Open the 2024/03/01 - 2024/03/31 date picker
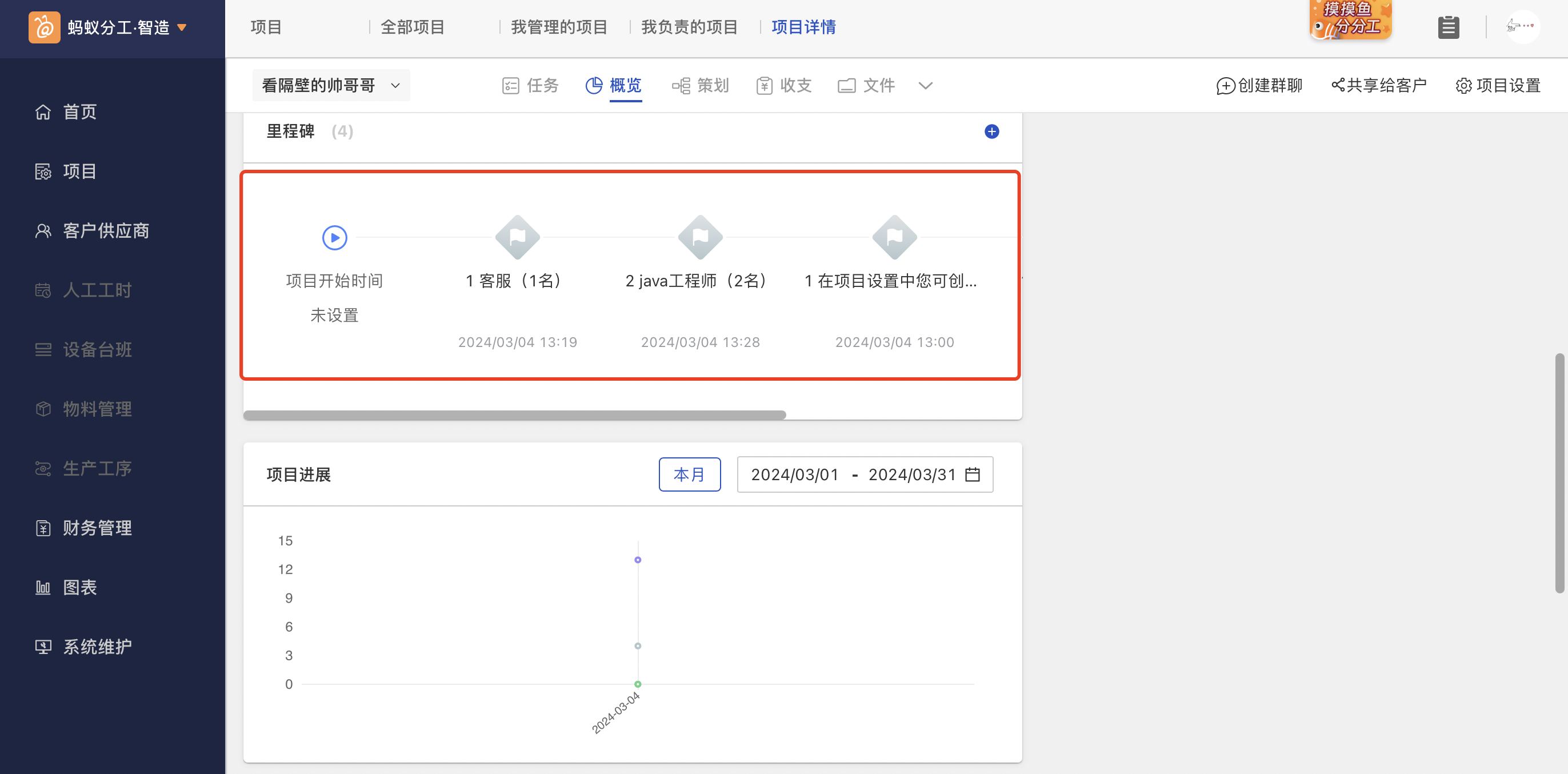The height and width of the screenshot is (774, 1568). coord(865,474)
